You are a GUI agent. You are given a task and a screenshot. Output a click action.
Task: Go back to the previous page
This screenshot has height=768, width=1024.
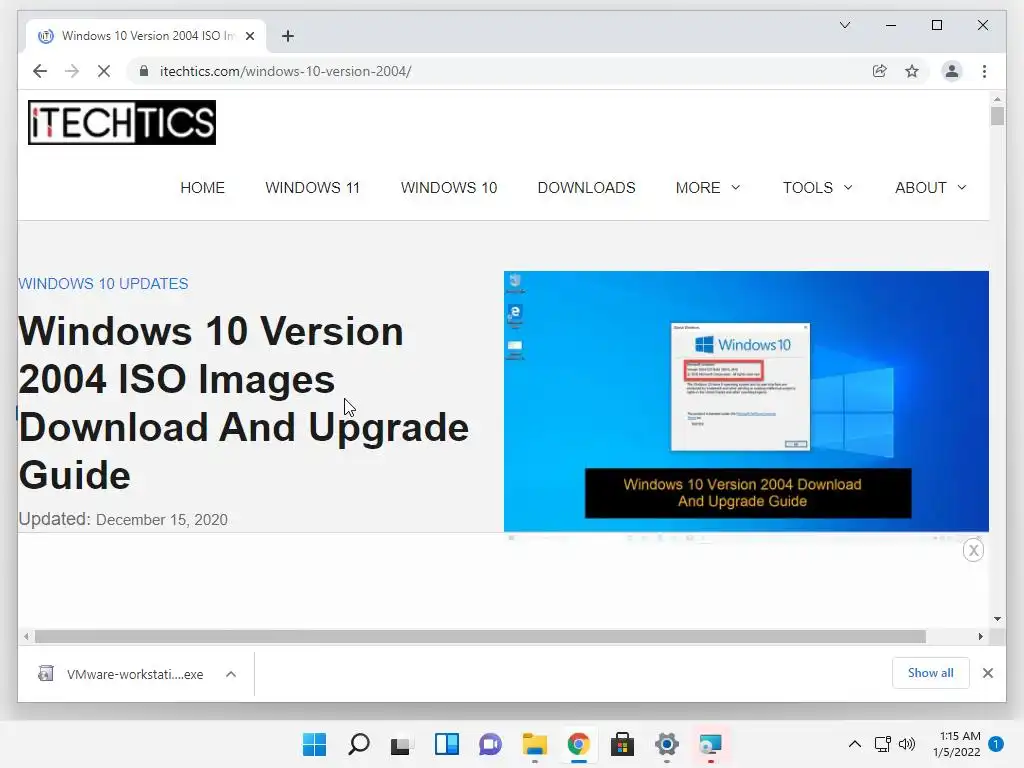point(40,71)
